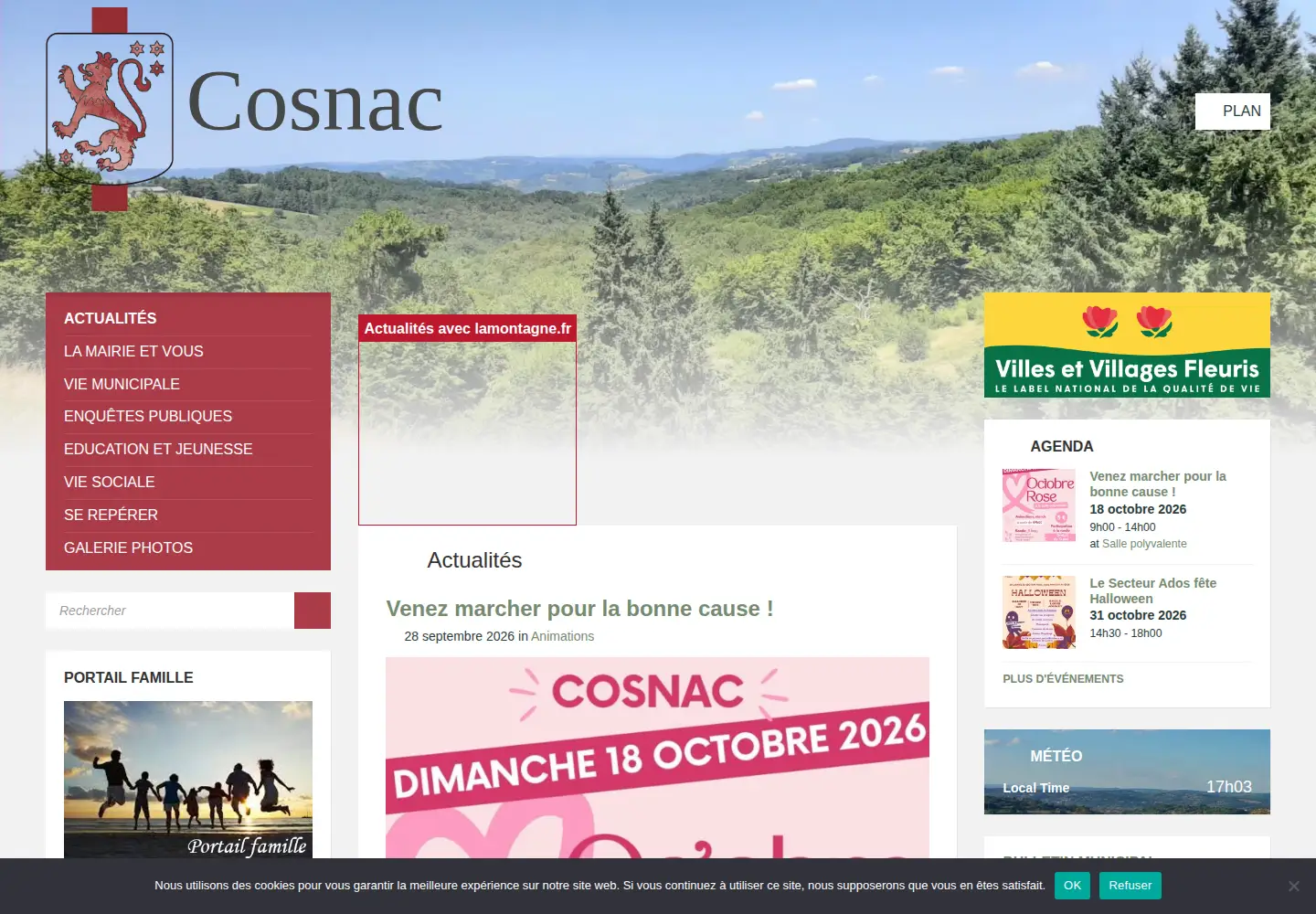Open the Octobre Rose event thumbnail
Image resolution: width=1316 pixels, height=914 pixels.
click(1039, 505)
